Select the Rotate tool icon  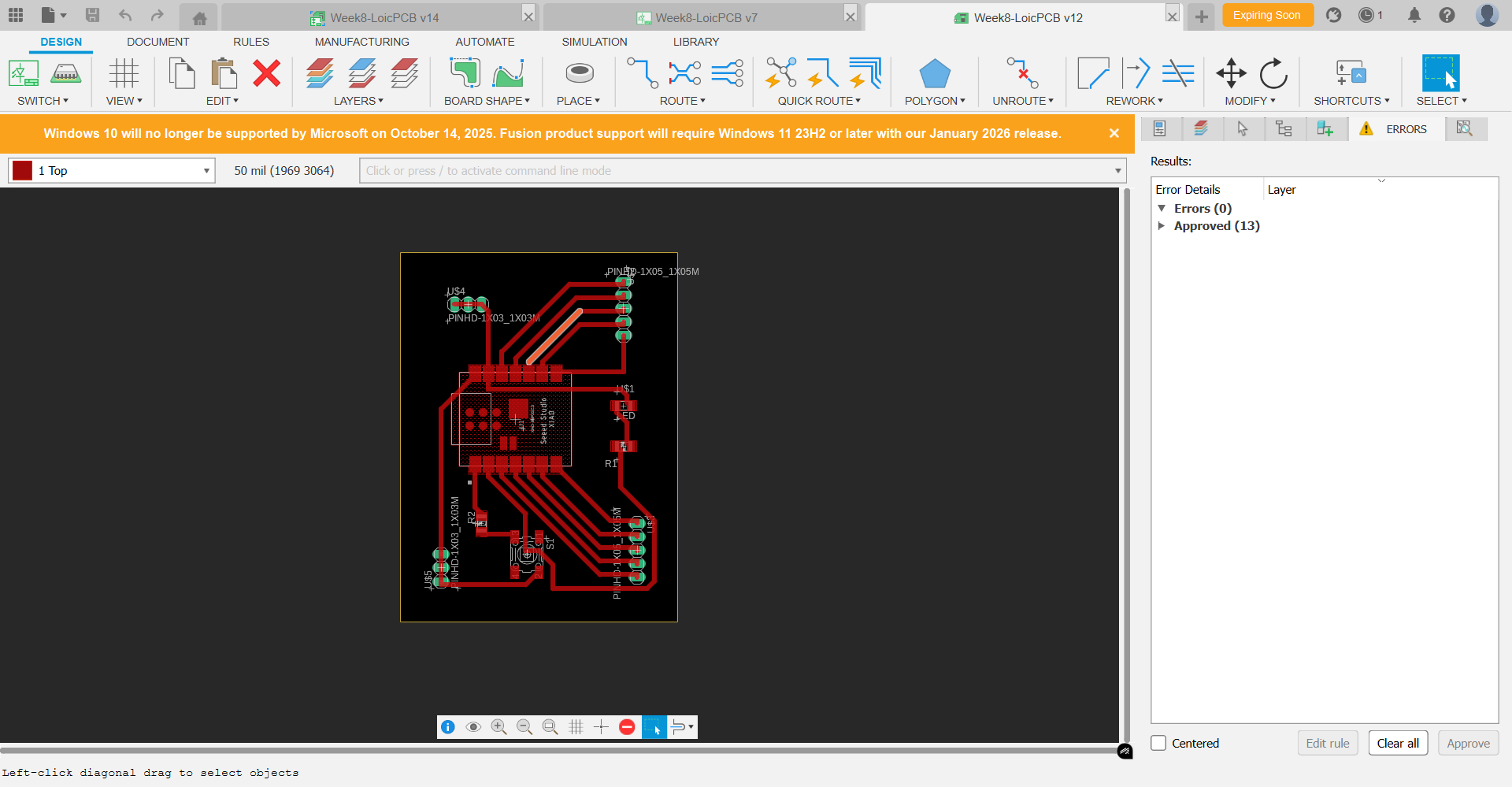coord(1273,74)
